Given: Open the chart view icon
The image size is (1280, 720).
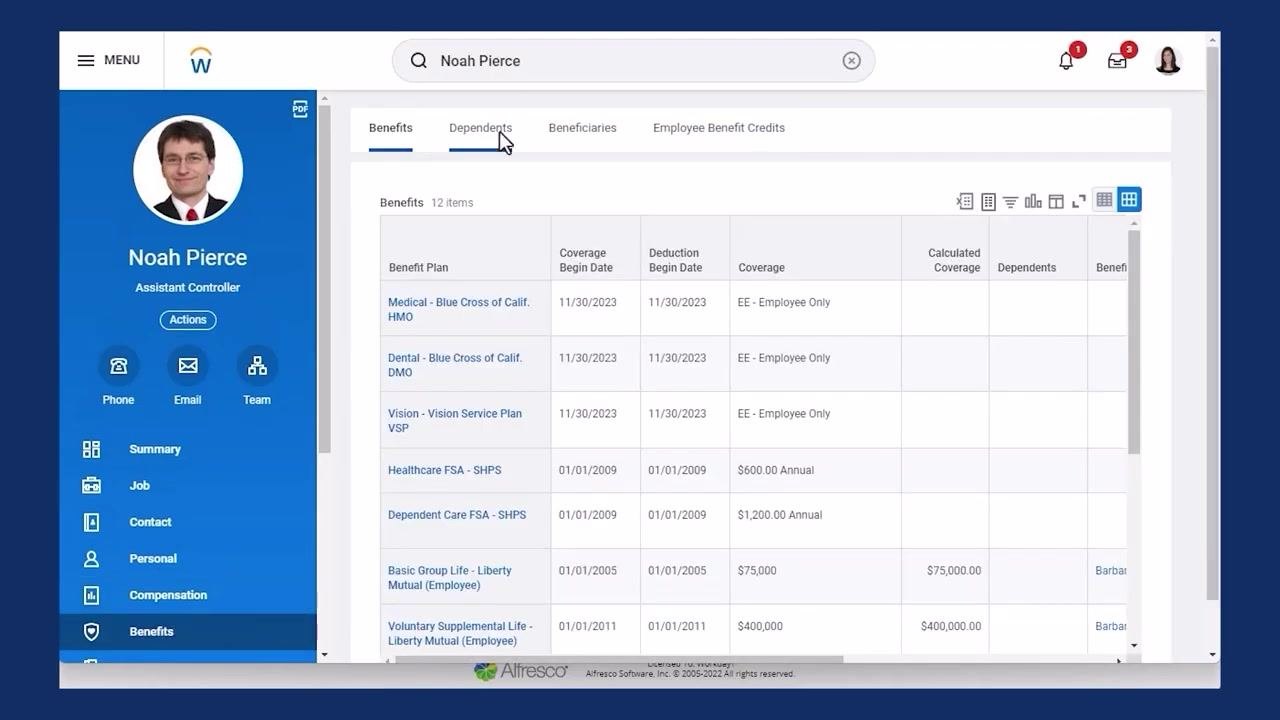Looking at the screenshot, I should pos(1033,201).
